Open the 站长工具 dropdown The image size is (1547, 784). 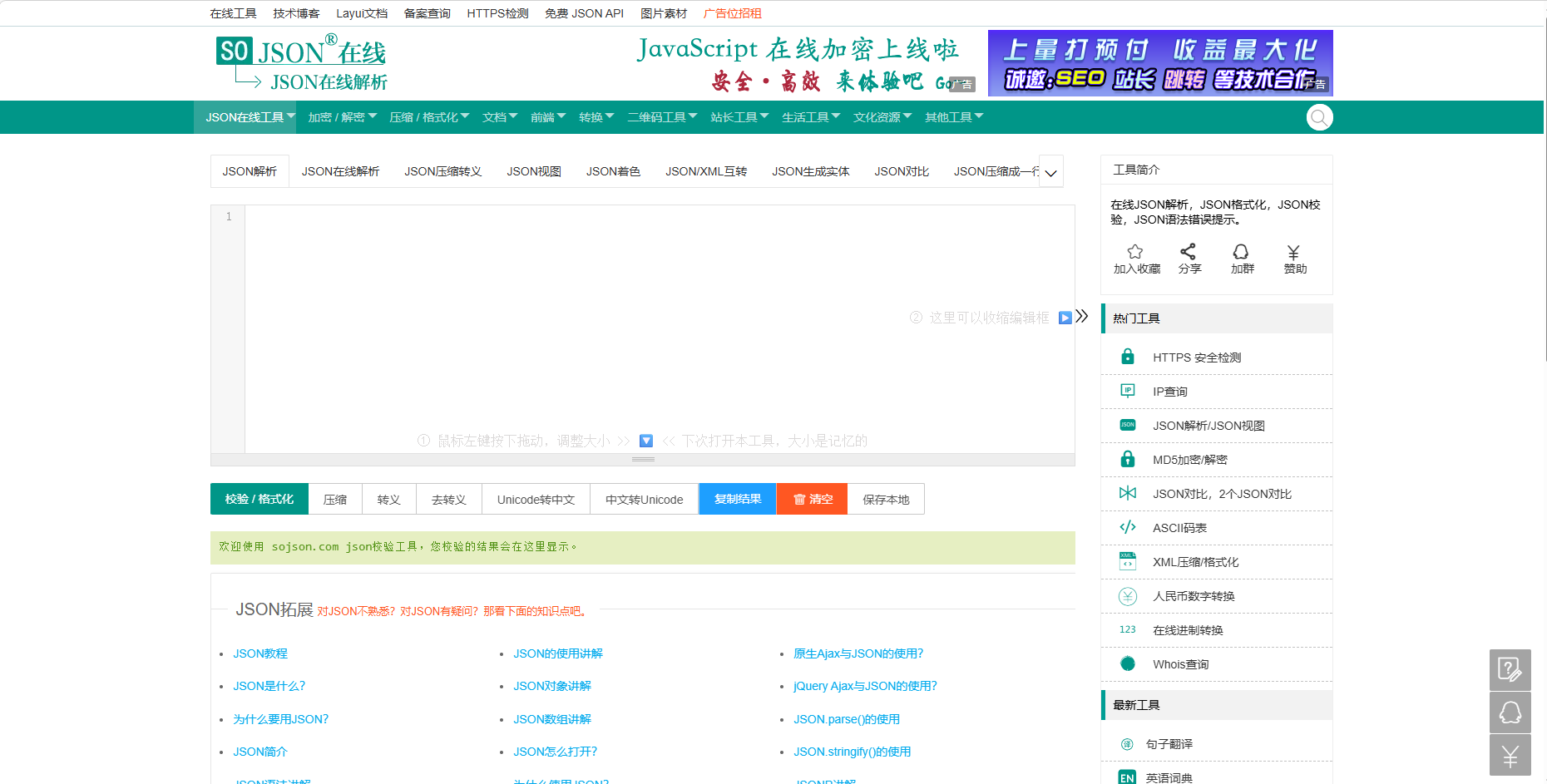[739, 117]
